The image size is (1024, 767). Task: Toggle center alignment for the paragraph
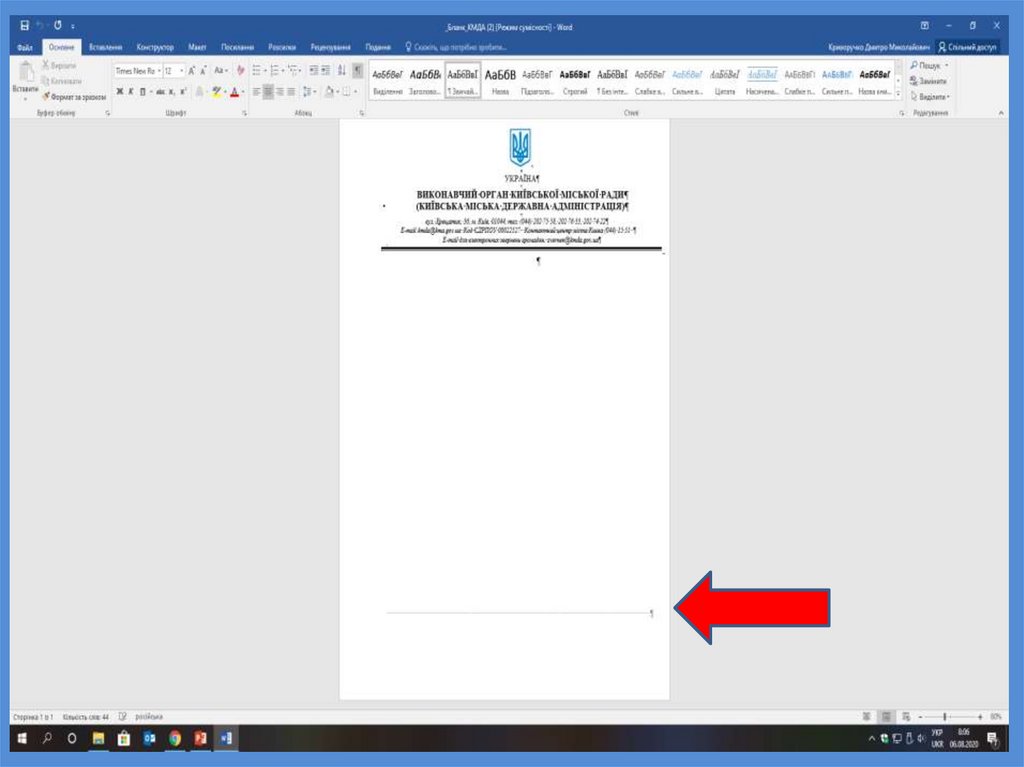click(268, 92)
